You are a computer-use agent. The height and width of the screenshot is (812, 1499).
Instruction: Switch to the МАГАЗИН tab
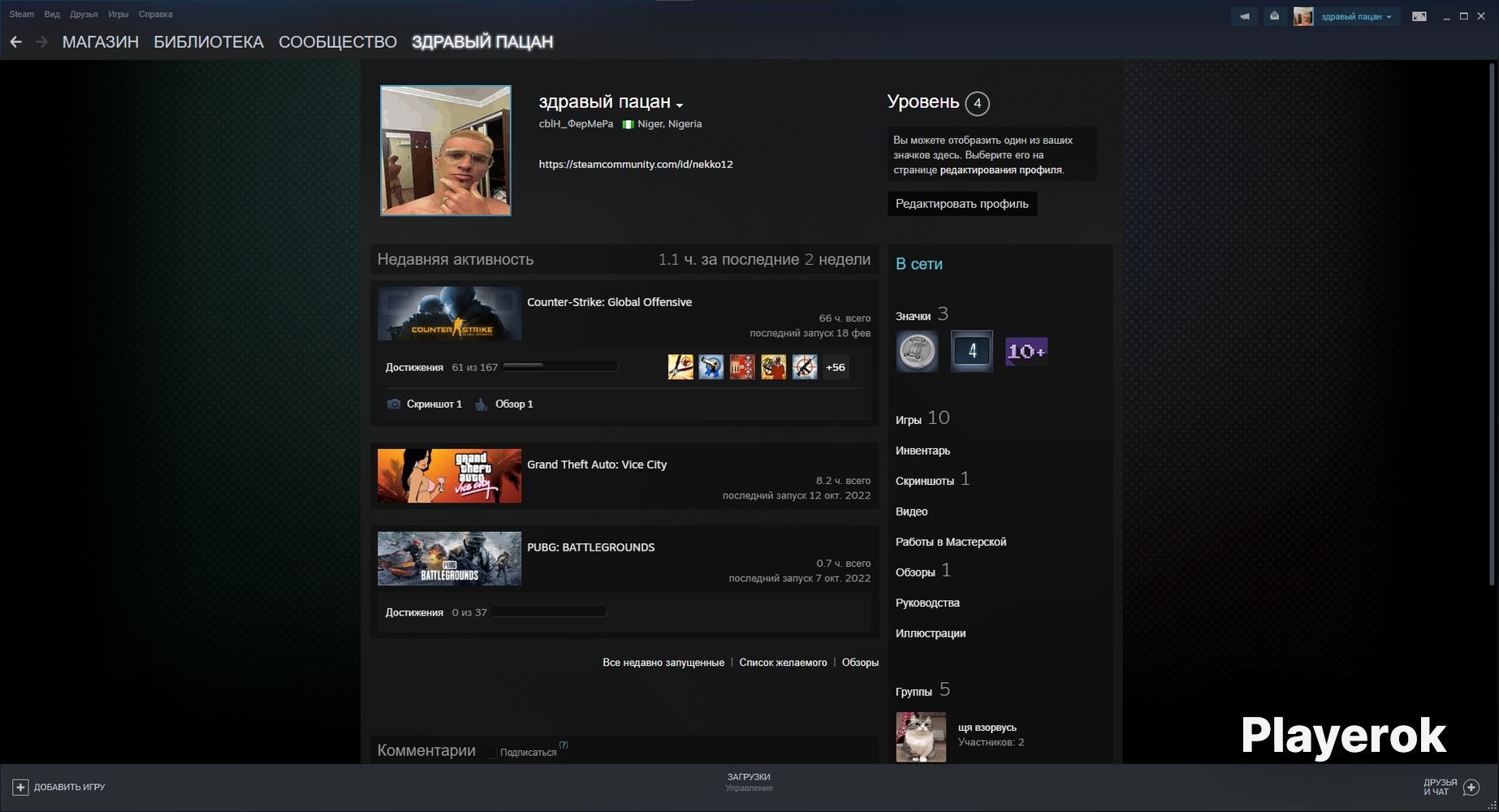coord(101,41)
